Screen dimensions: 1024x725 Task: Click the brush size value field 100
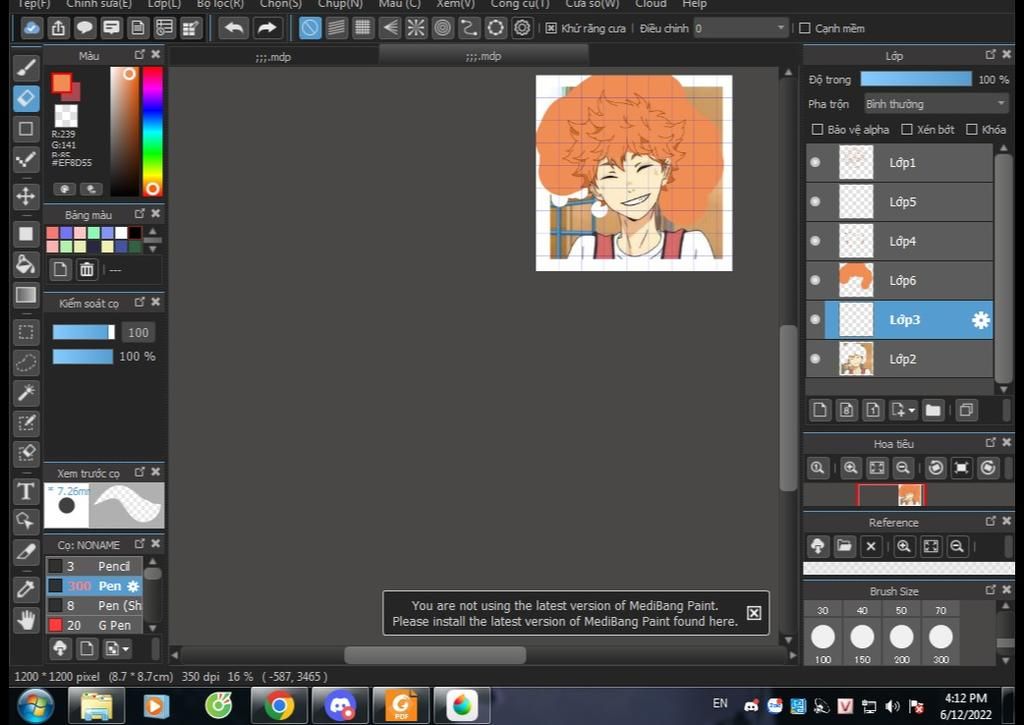[138, 332]
